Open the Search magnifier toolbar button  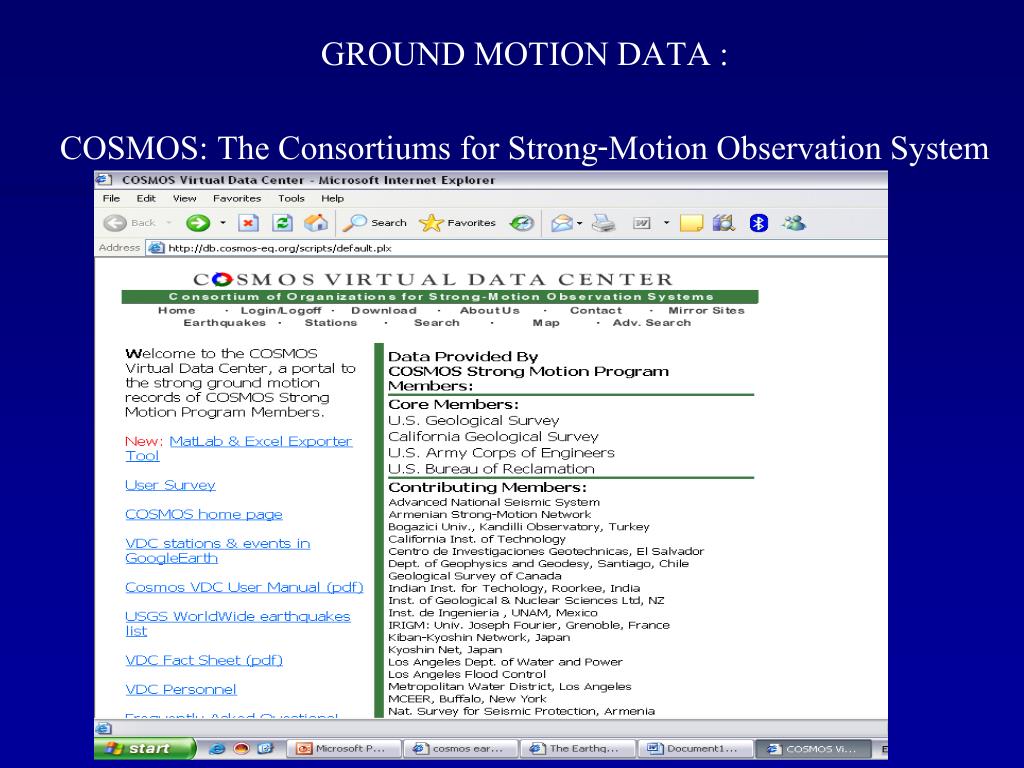(375, 223)
